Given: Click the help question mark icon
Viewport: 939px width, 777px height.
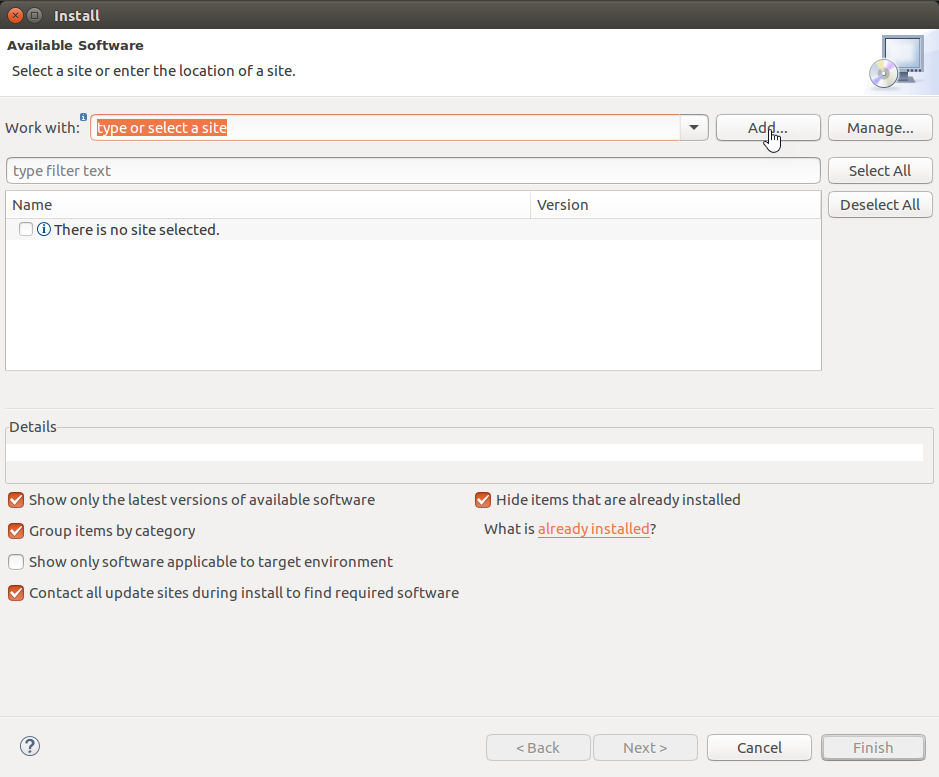Looking at the screenshot, I should 29,746.
